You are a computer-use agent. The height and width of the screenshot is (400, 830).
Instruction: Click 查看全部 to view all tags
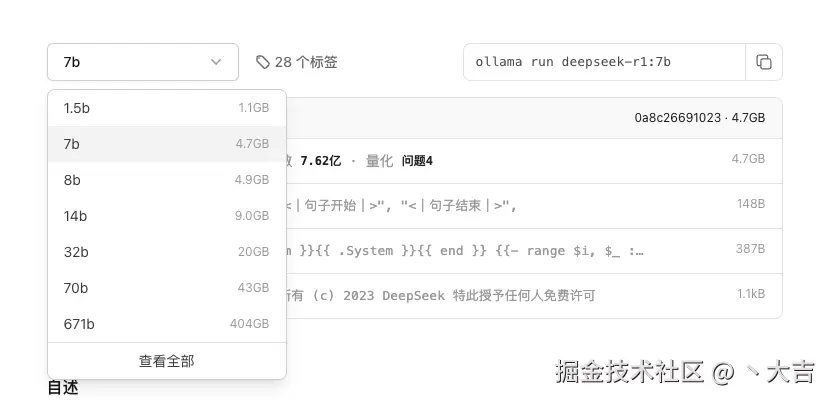point(167,361)
